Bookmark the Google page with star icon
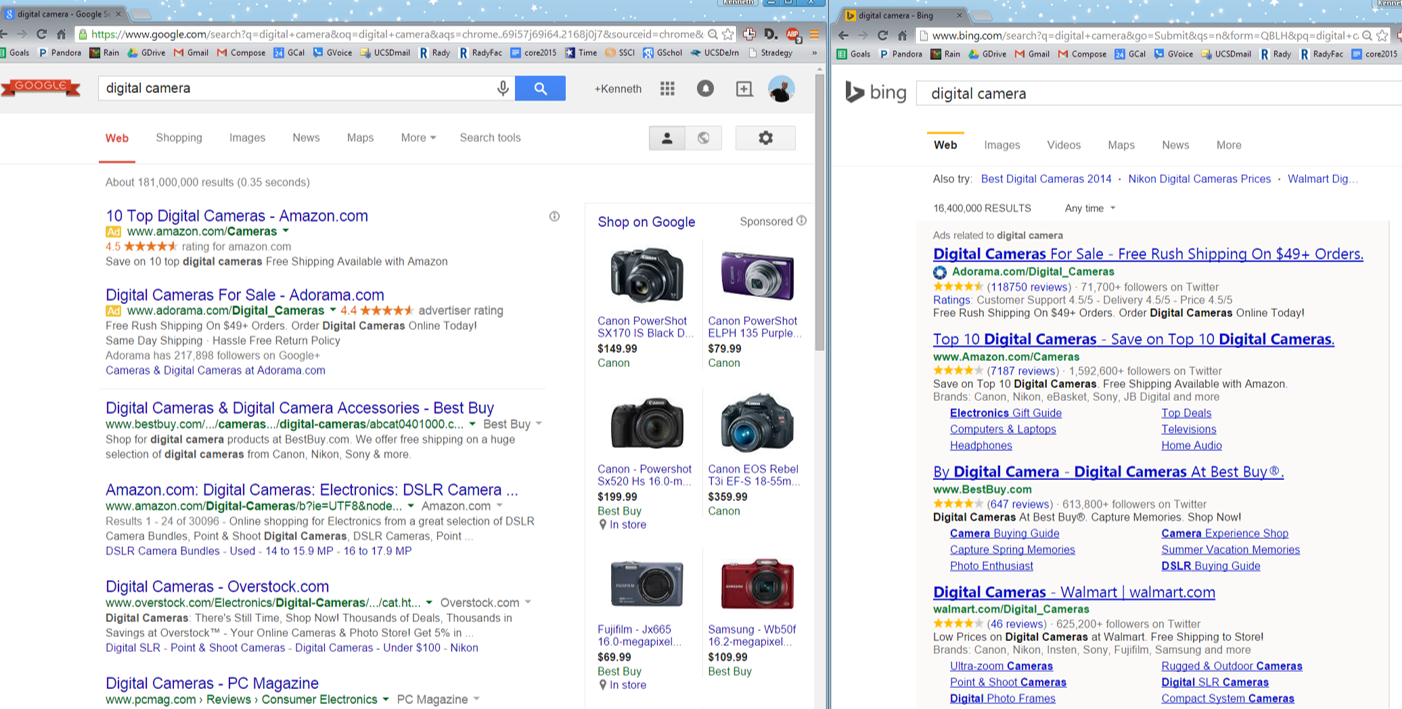Viewport: 1402px width, 709px height. pyautogui.click(x=727, y=34)
